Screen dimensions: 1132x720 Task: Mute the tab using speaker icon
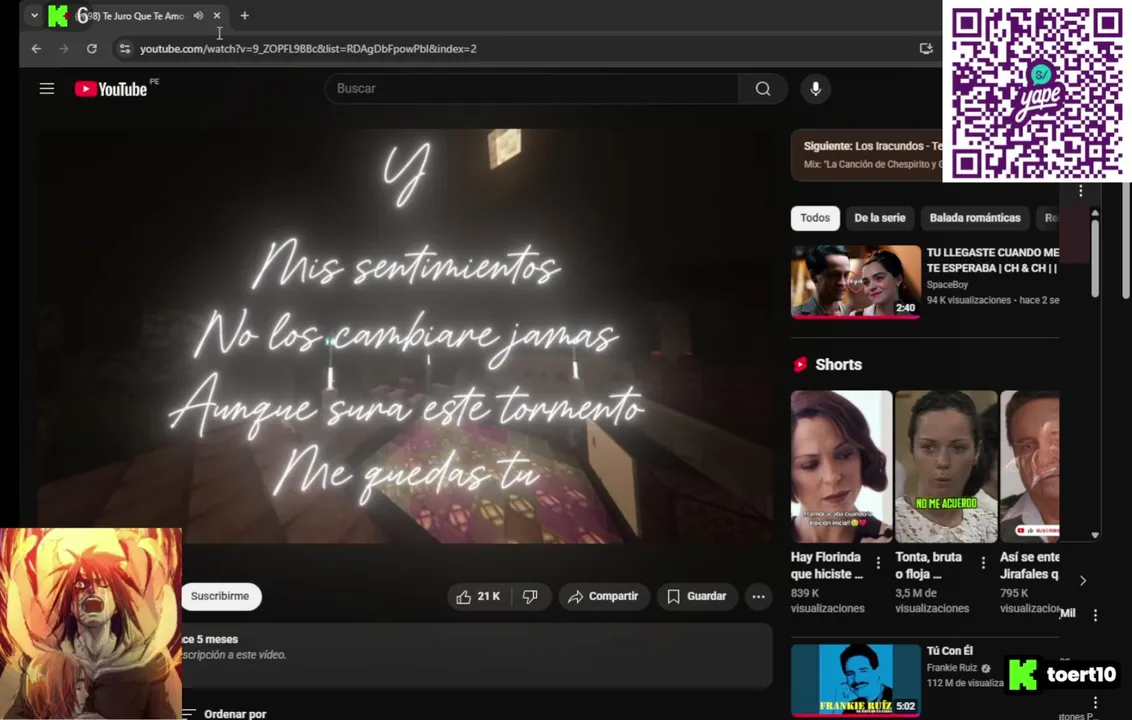pos(198,15)
